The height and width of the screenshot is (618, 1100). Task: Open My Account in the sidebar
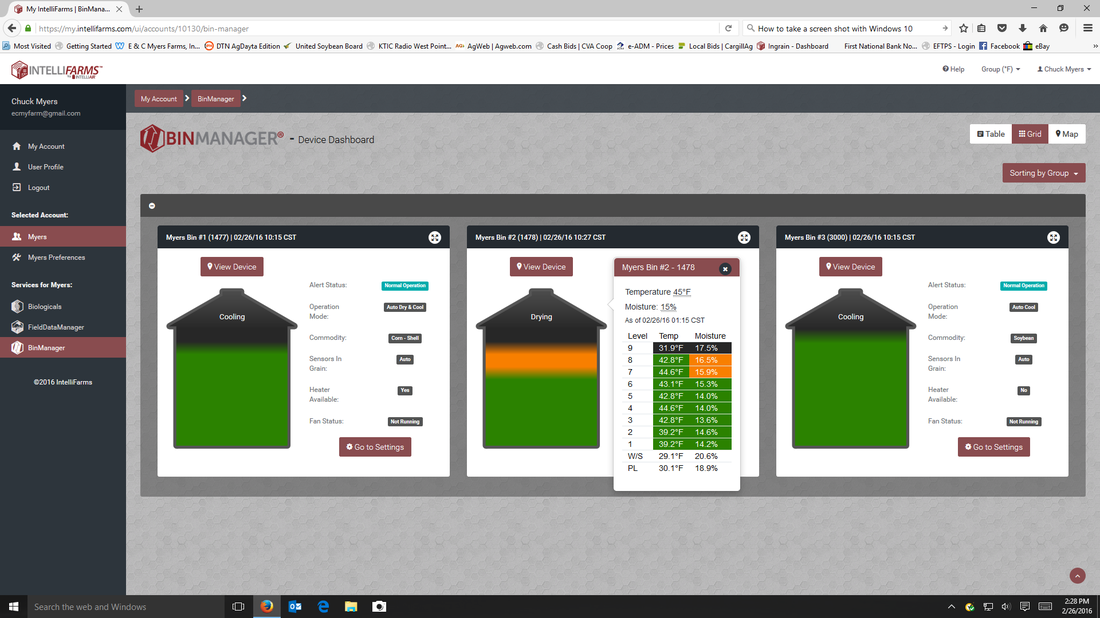coord(46,147)
